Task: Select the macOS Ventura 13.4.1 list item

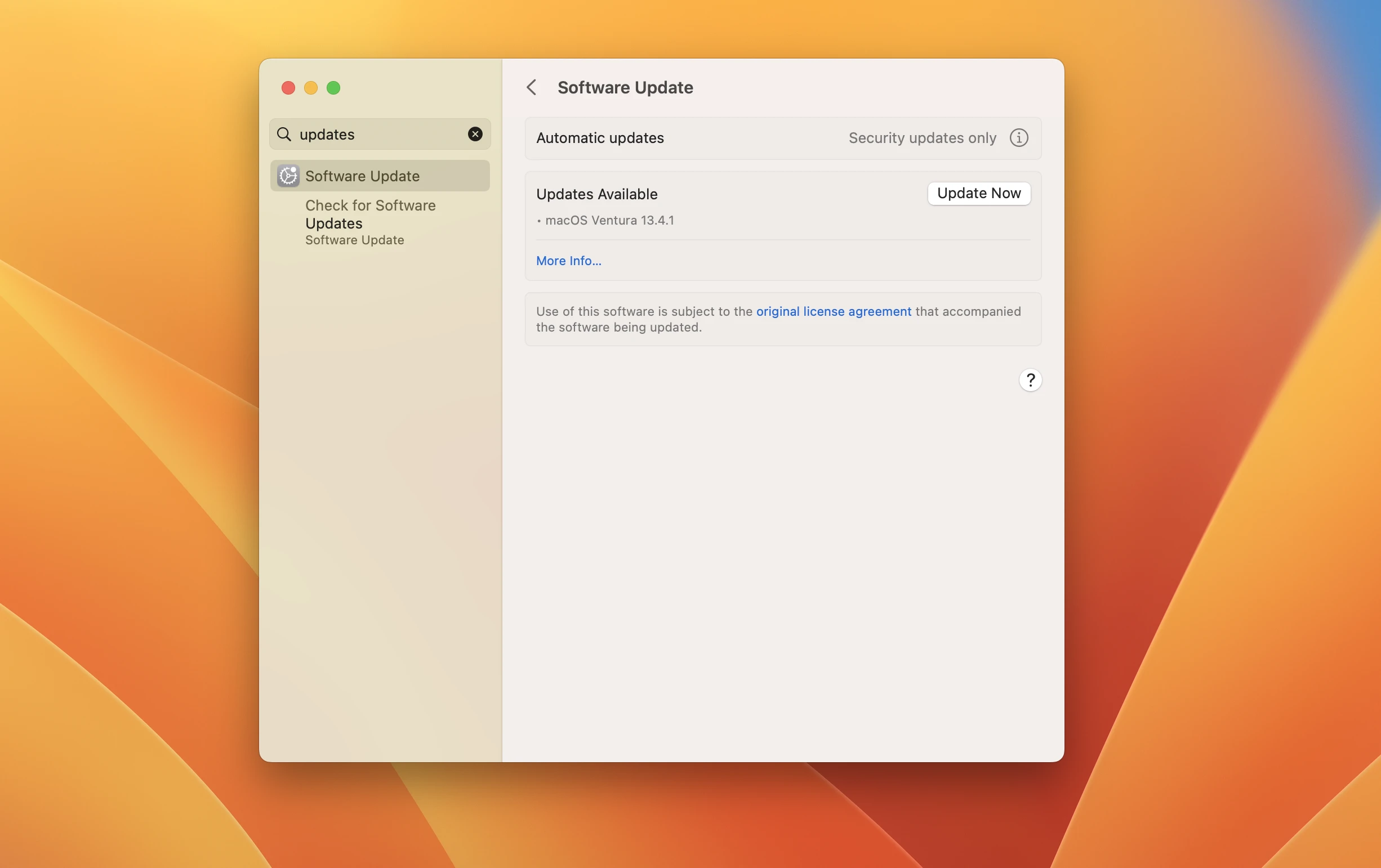Action: (x=609, y=220)
